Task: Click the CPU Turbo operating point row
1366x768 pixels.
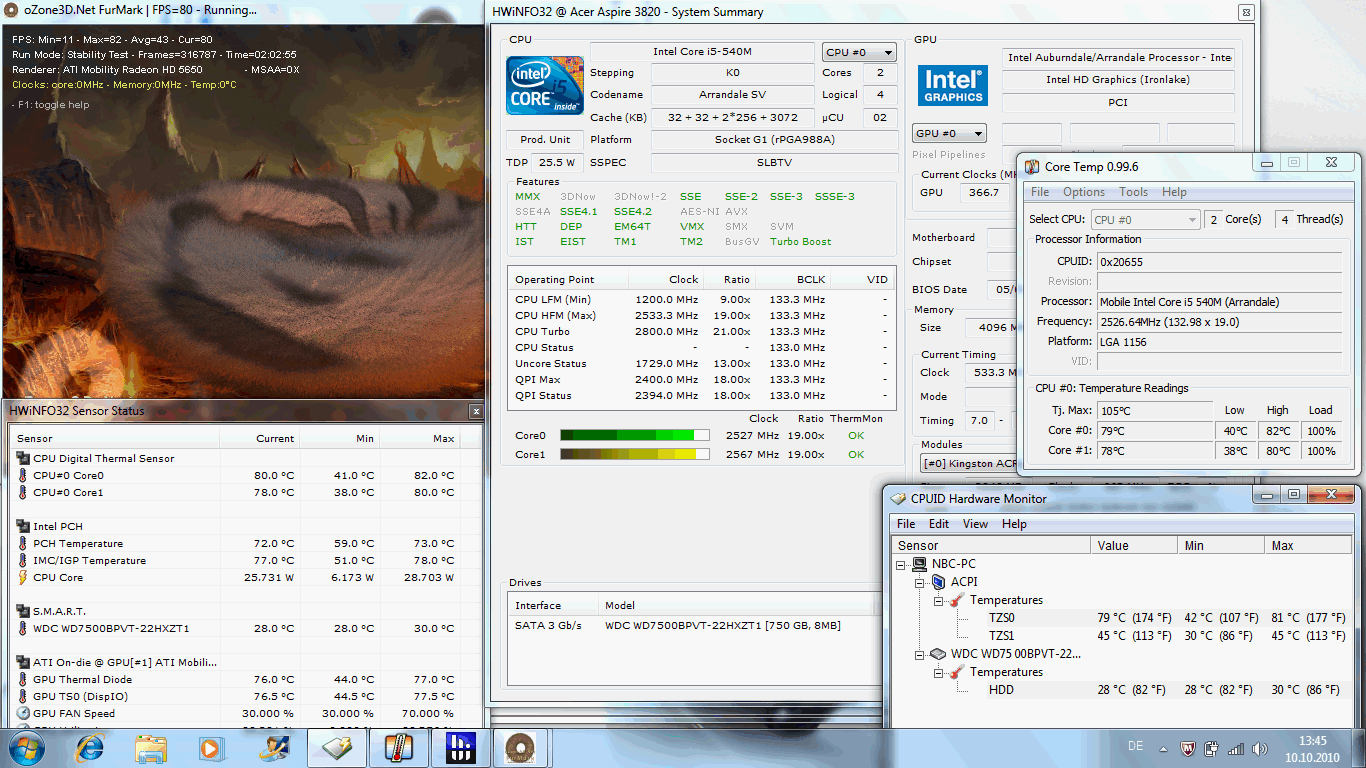Action: tap(701, 331)
